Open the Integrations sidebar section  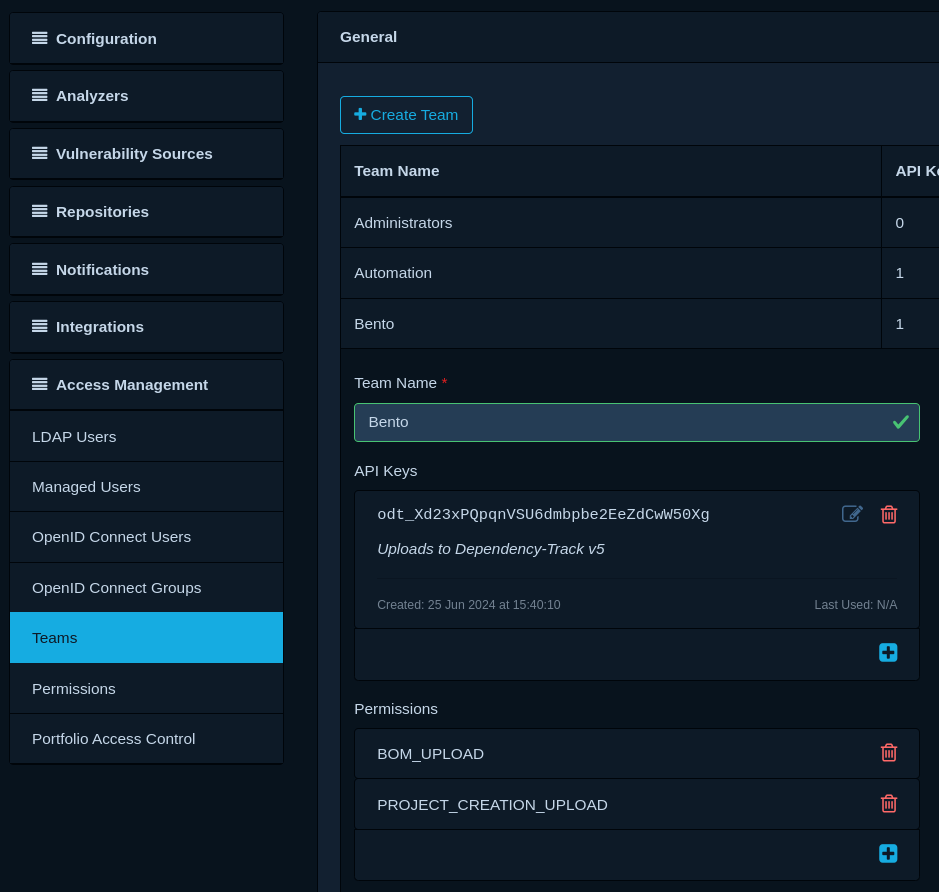pos(146,326)
